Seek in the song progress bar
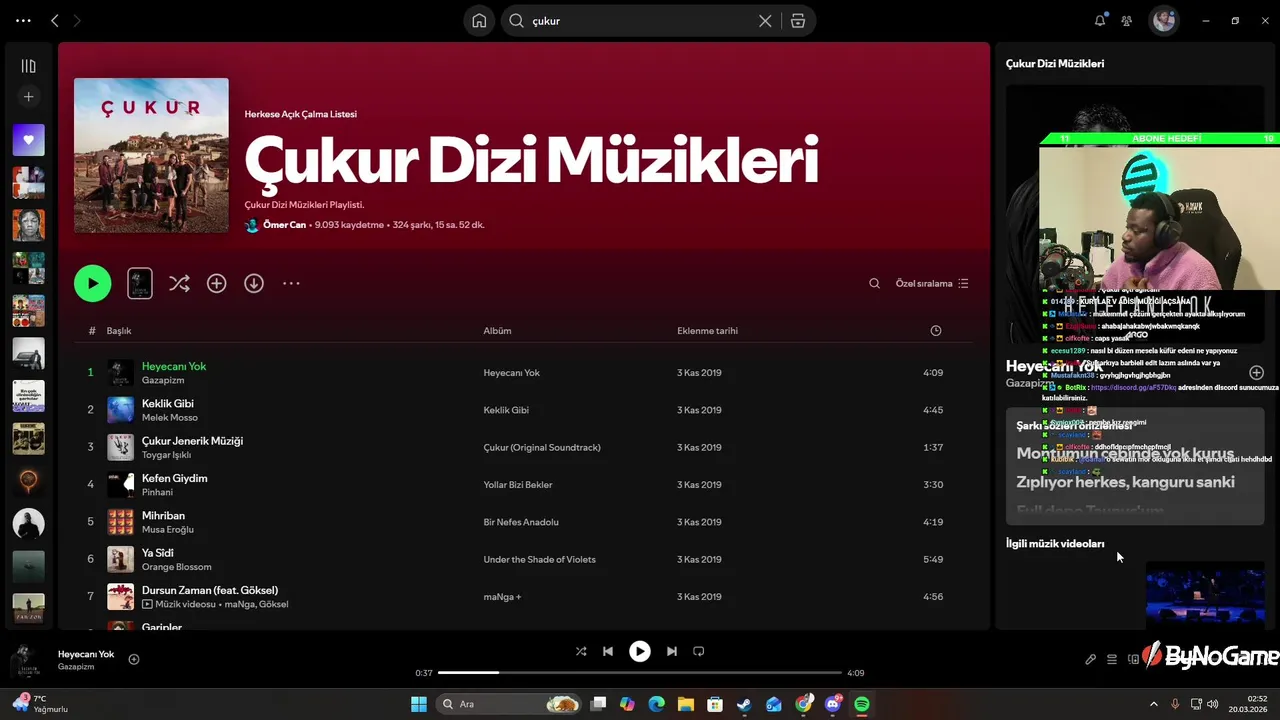 [x=640, y=673]
